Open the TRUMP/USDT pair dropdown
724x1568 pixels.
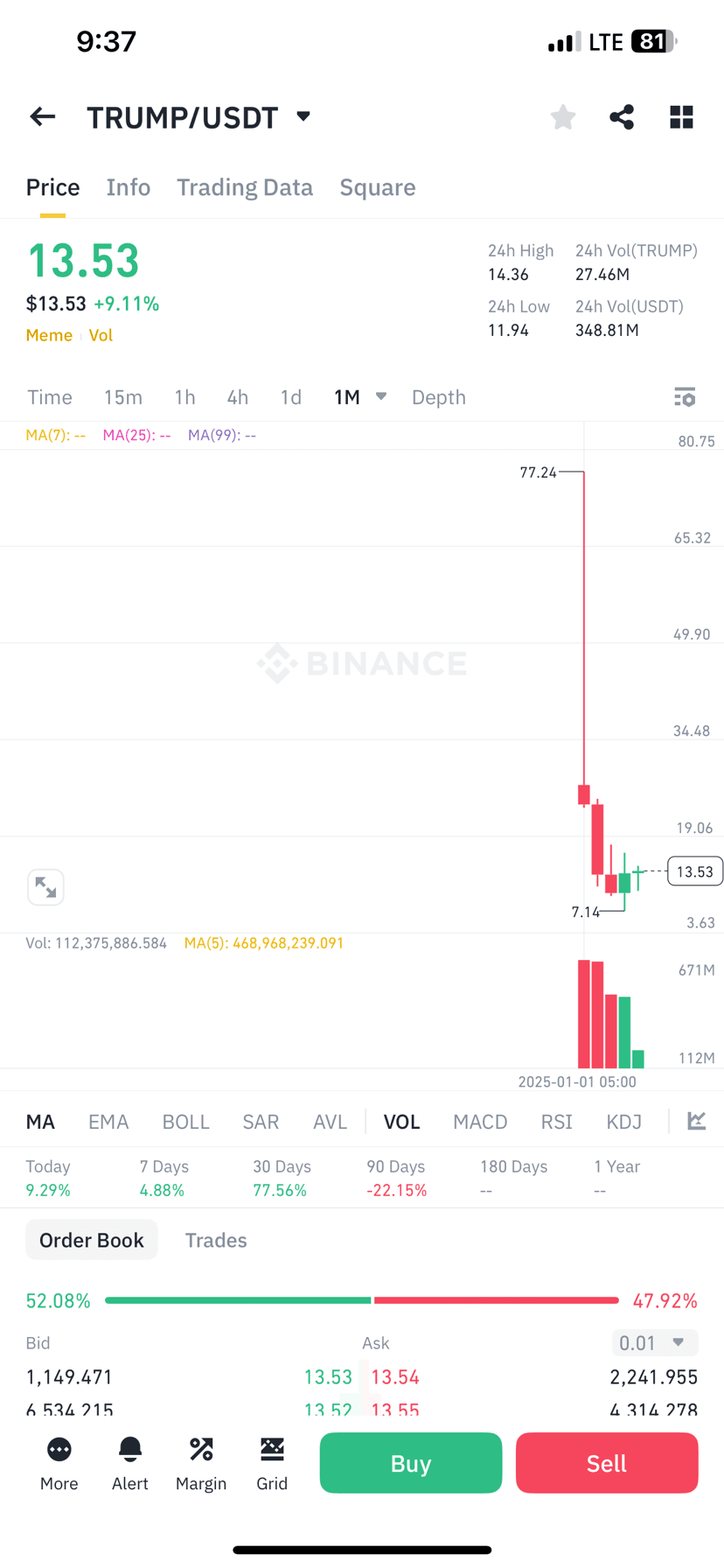pyautogui.click(x=303, y=116)
